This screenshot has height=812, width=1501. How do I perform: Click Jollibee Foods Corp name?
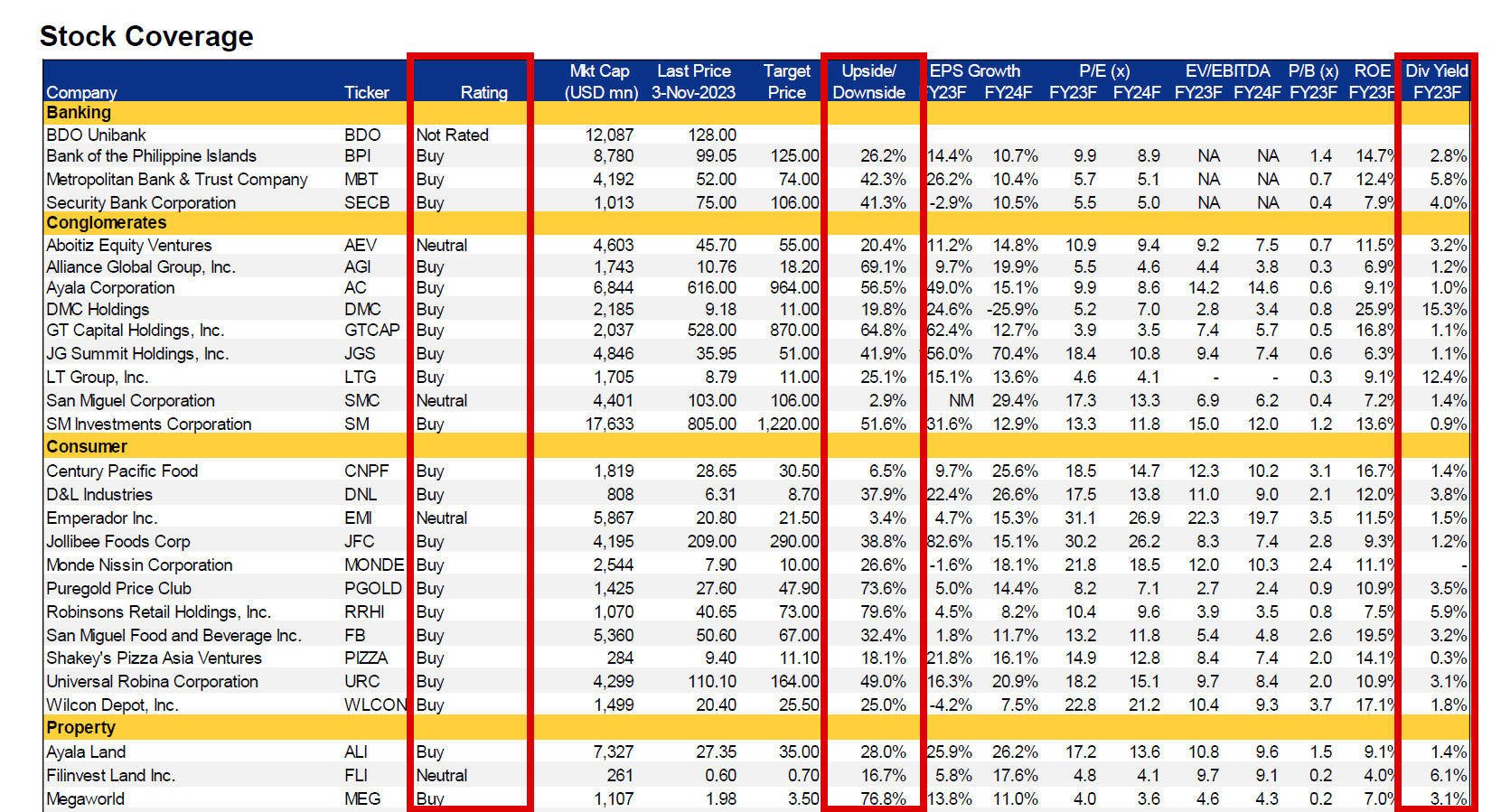[118, 542]
